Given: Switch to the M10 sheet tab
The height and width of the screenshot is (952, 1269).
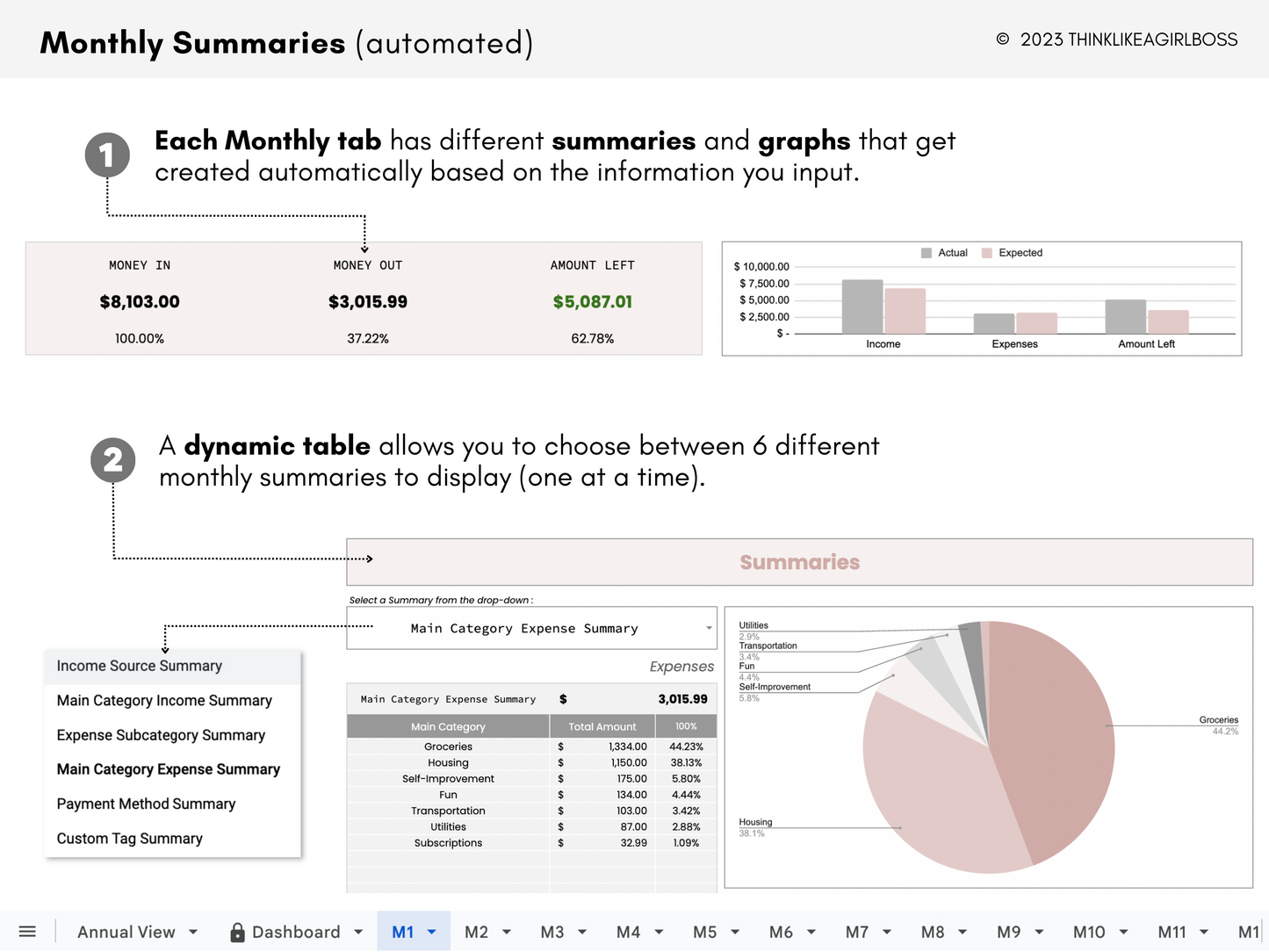Looking at the screenshot, I should (1088, 932).
